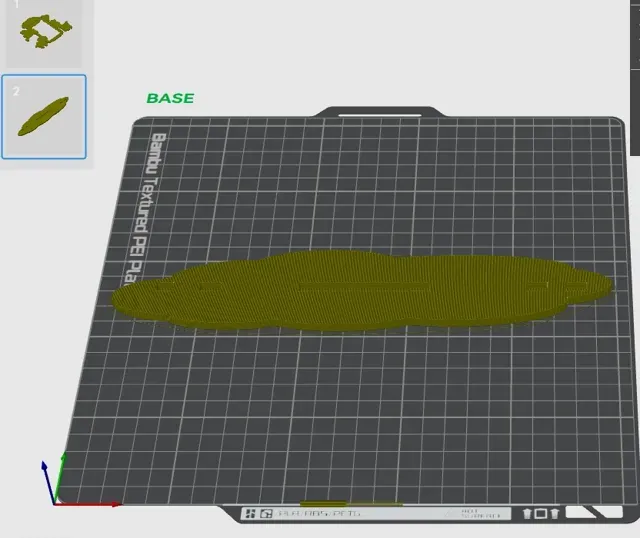Screen dimensions: 640x538
Task: Click the grid icon on bottom plate bar
Action: [x=250, y=514]
